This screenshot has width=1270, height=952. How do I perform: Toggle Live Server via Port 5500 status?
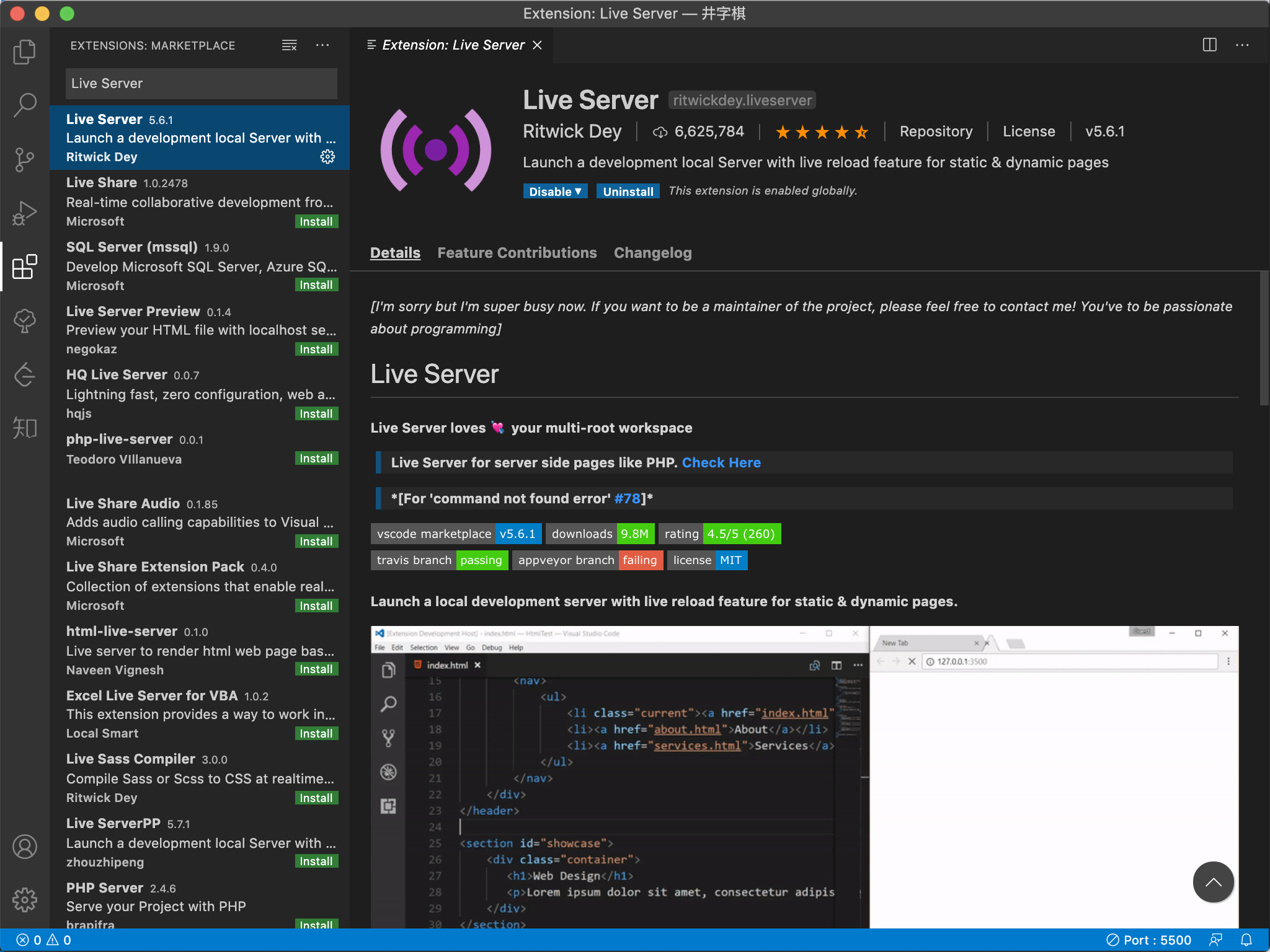(1149, 940)
